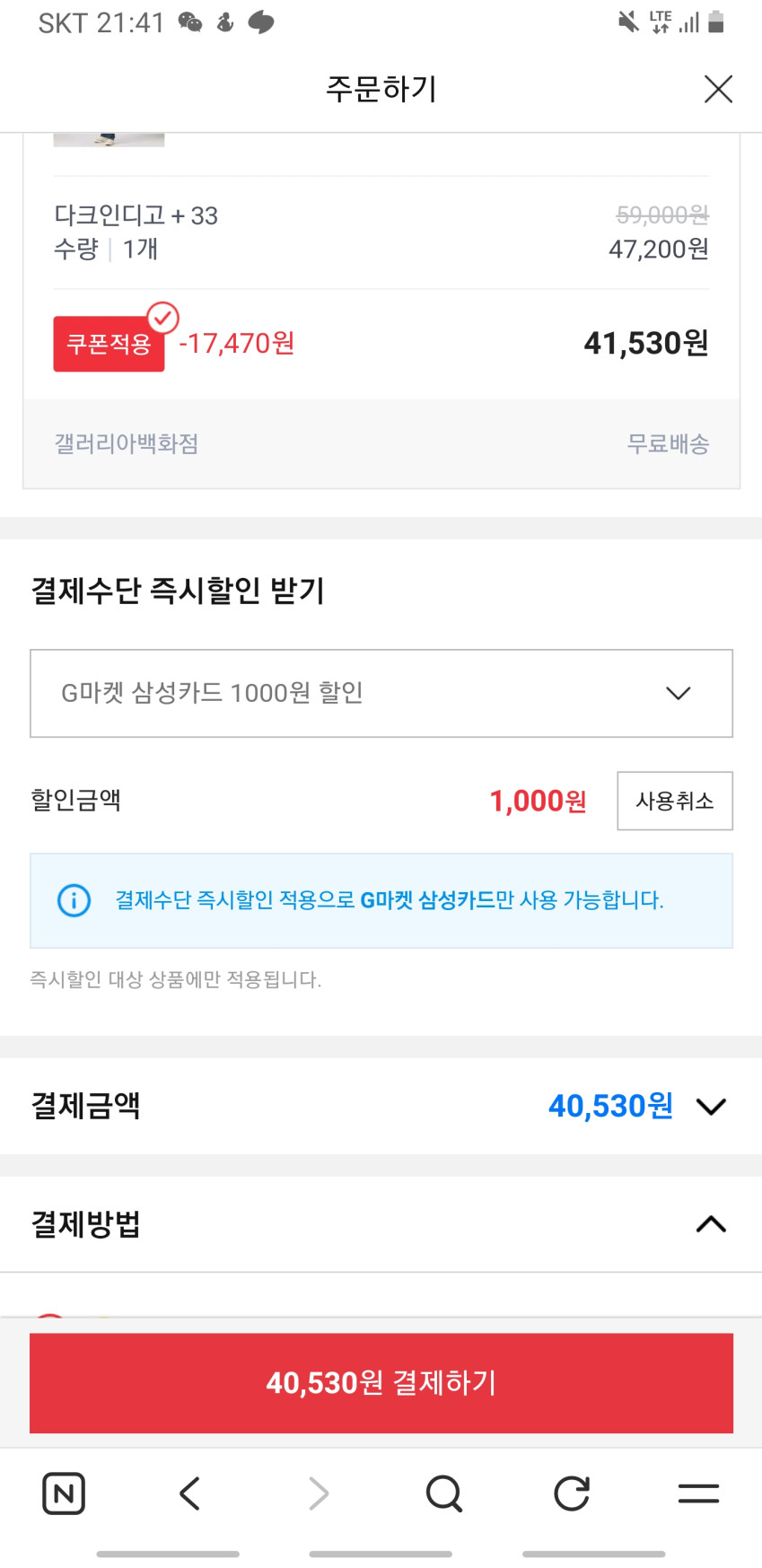The image size is (762, 1568).
Task: Cancel the discount with 사용취소
Action: (x=674, y=801)
